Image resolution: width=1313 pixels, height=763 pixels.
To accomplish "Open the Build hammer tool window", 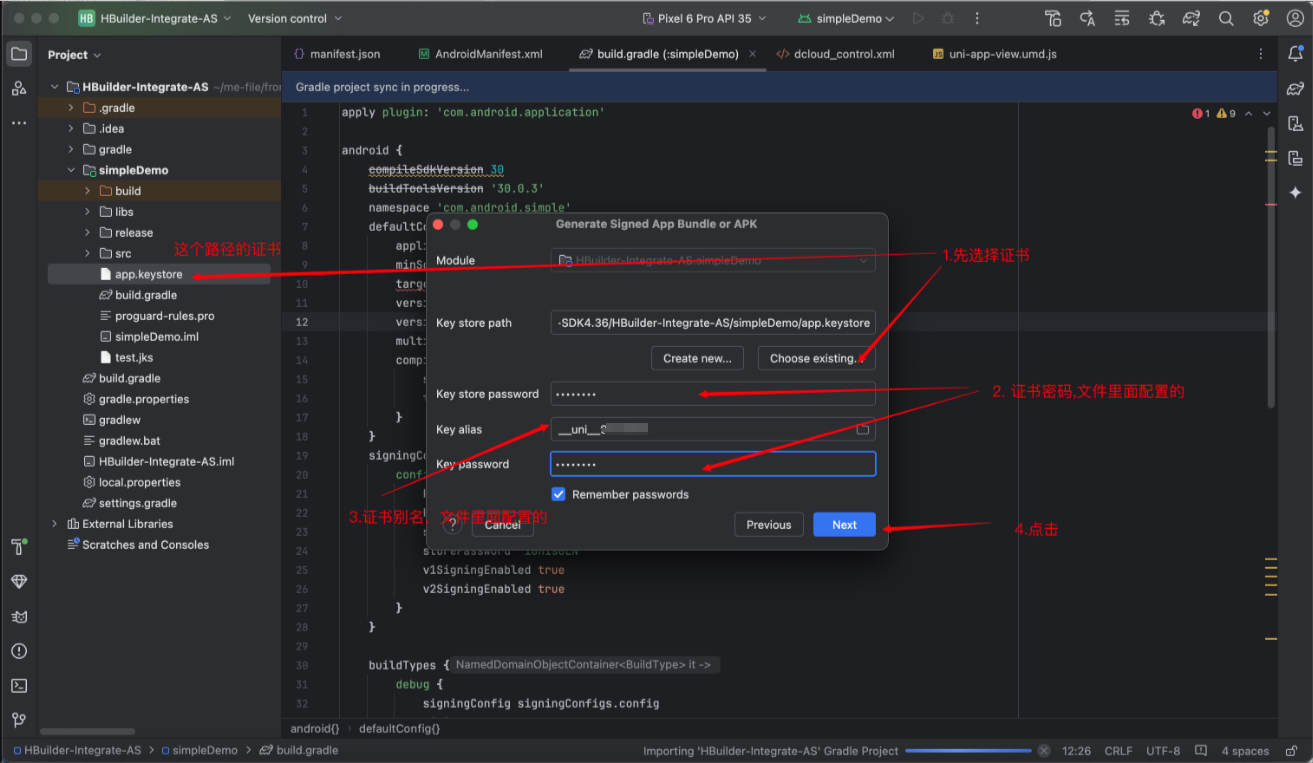I will [19, 547].
